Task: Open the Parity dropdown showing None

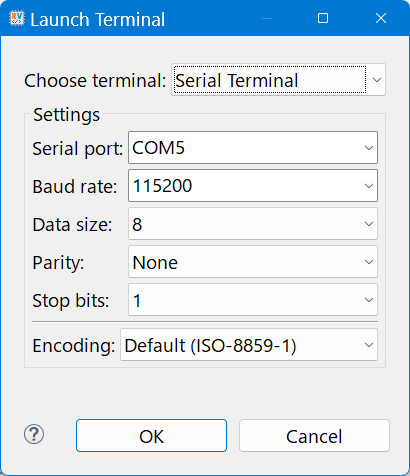Action: point(253,262)
